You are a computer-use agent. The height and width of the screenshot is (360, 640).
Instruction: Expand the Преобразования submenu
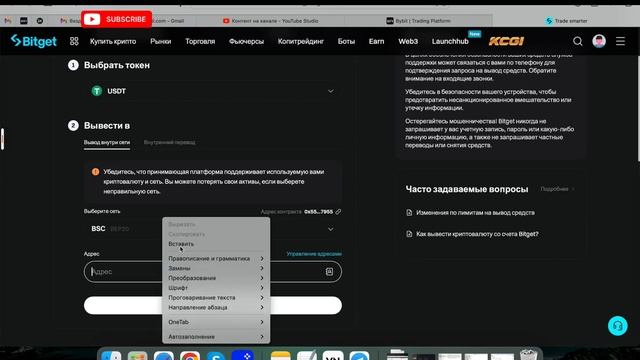click(x=216, y=278)
